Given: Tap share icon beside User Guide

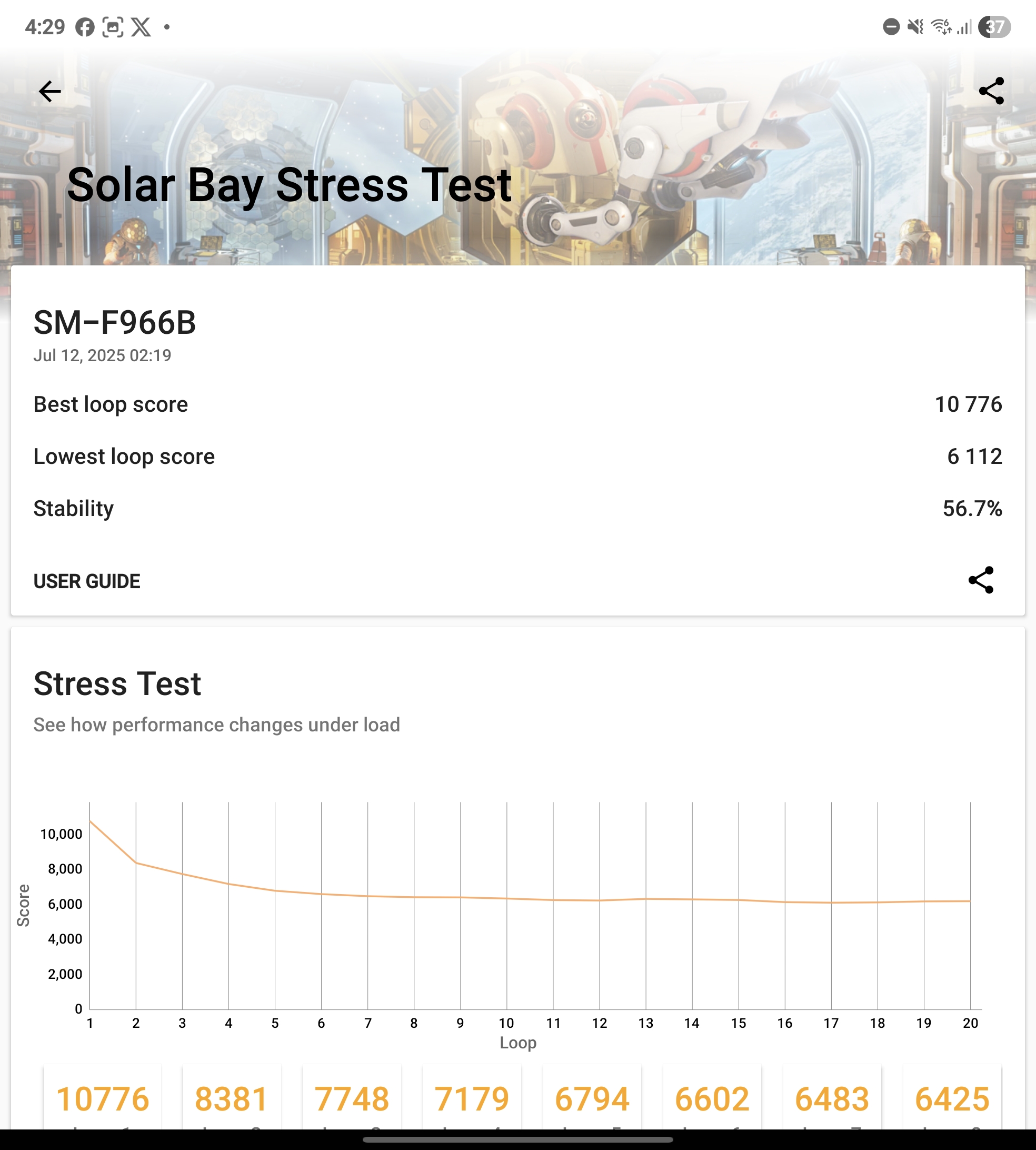Looking at the screenshot, I should (981, 580).
